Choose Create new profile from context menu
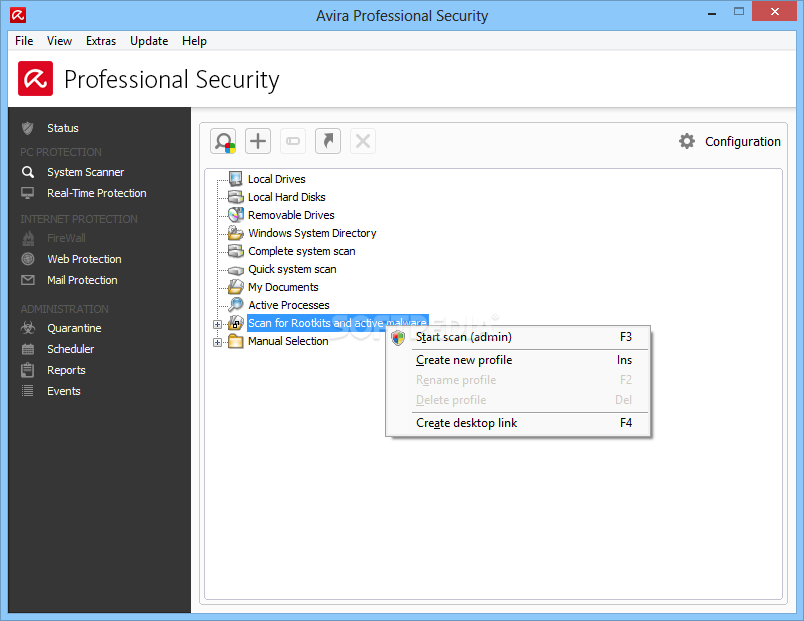This screenshot has width=804, height=621. pyautogui.click(x=518, y=360)
